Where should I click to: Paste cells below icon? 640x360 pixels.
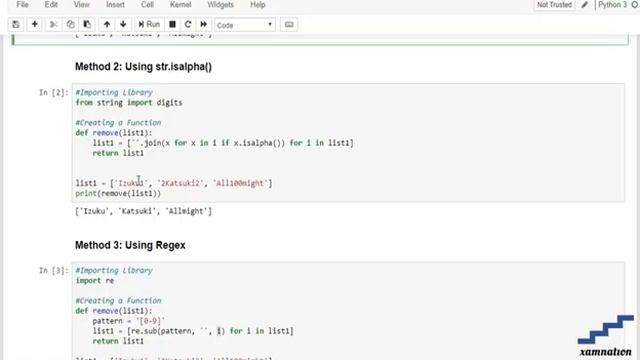(x=87, y=24)
